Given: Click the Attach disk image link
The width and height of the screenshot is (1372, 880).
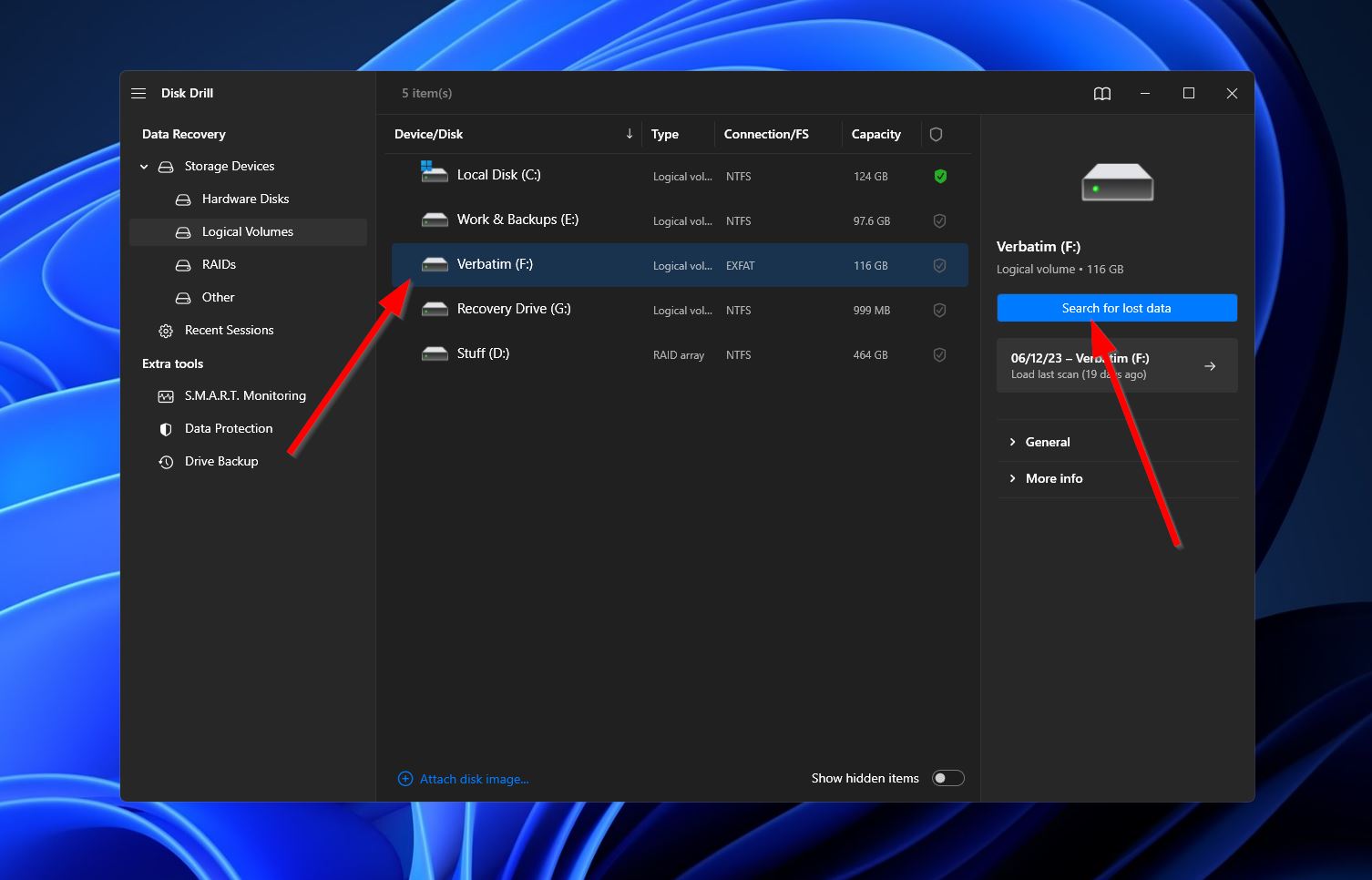Looking at the screenshot, I should coord(474,779).
